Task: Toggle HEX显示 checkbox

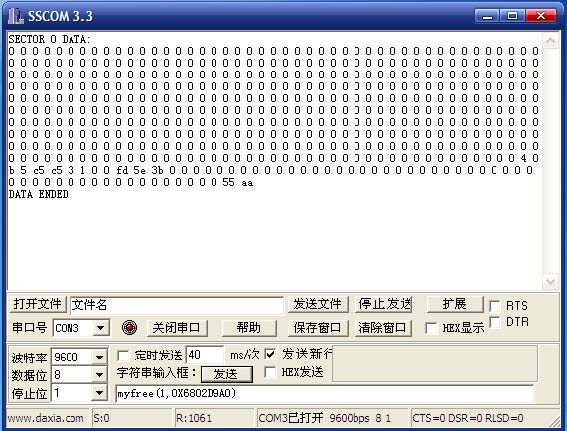Action: [431, 328]
